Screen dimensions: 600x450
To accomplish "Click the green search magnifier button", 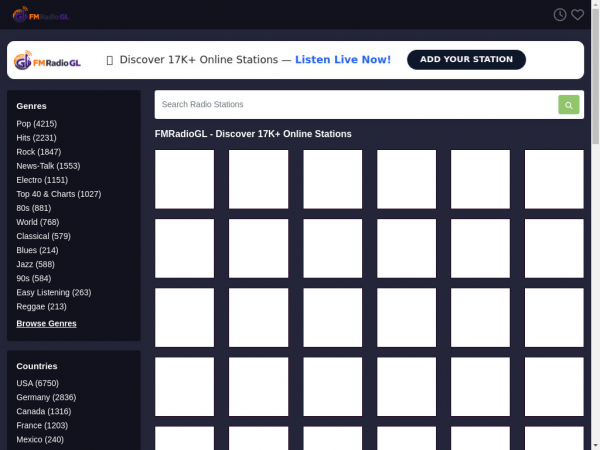I will pyautogui.click(x=568, y=104).
